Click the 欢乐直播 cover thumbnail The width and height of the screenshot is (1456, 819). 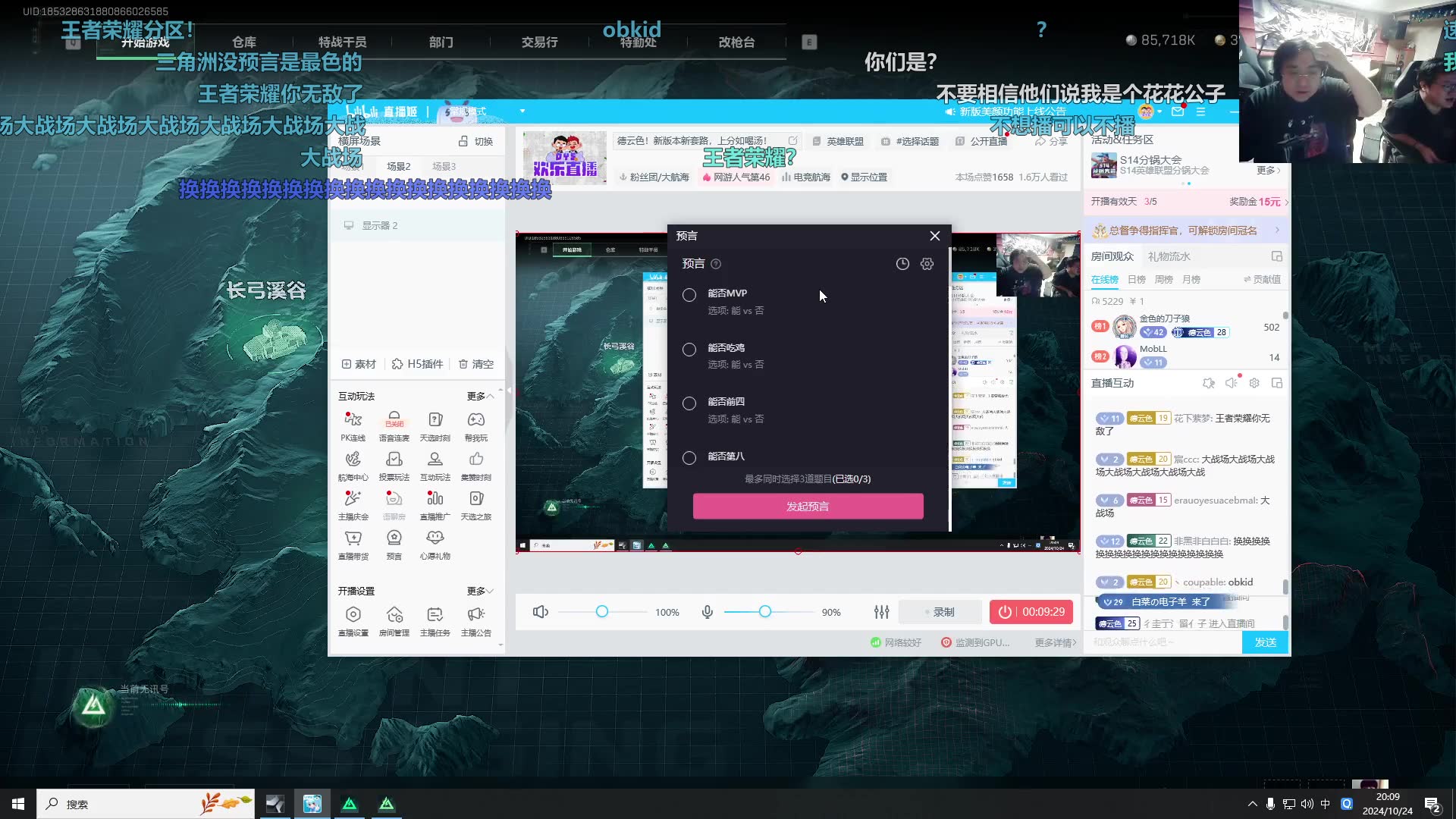pyautogui.click(x=564, y=158)
